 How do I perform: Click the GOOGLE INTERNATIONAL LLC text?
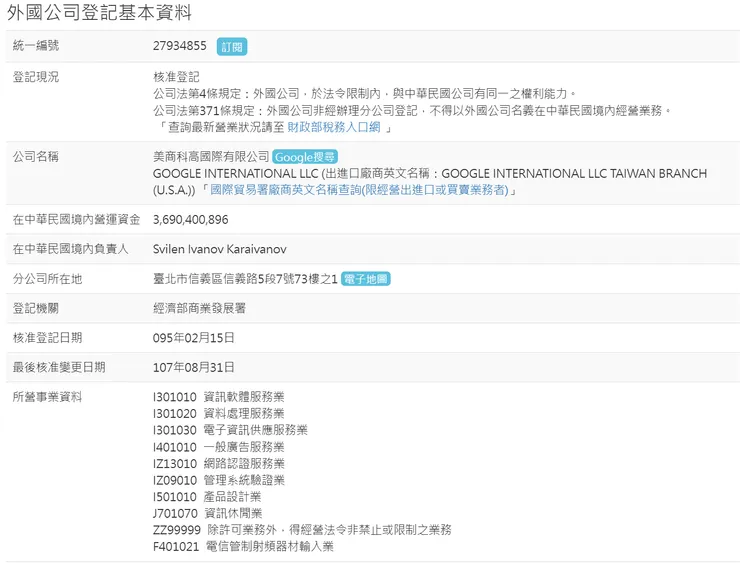click(x=235, y=173)
